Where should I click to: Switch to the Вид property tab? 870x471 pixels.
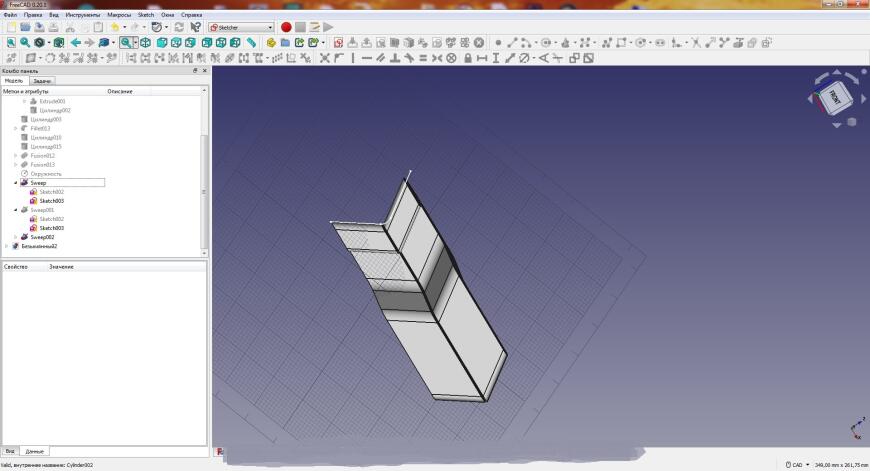(10, 451)
